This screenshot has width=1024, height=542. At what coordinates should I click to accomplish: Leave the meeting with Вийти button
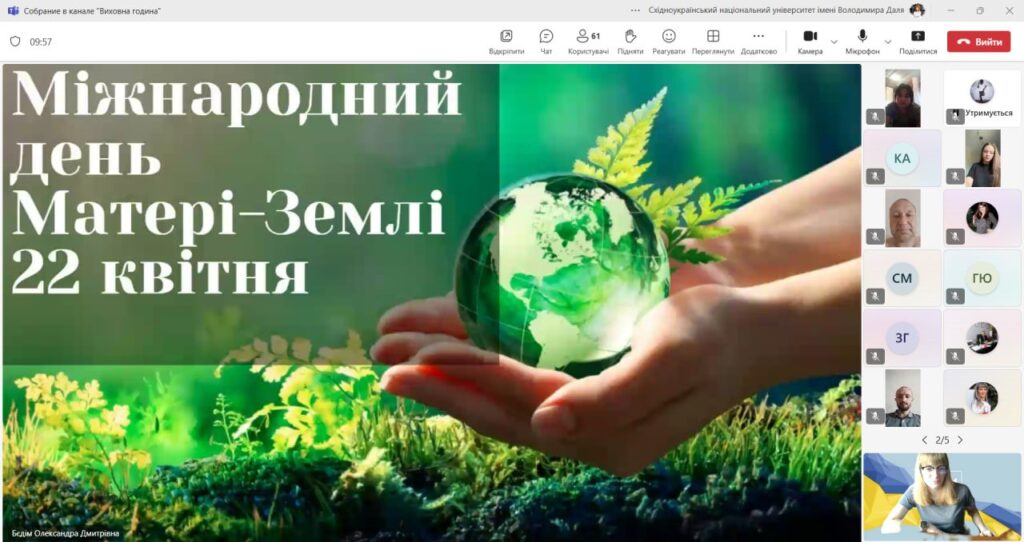tap(979, 42)
